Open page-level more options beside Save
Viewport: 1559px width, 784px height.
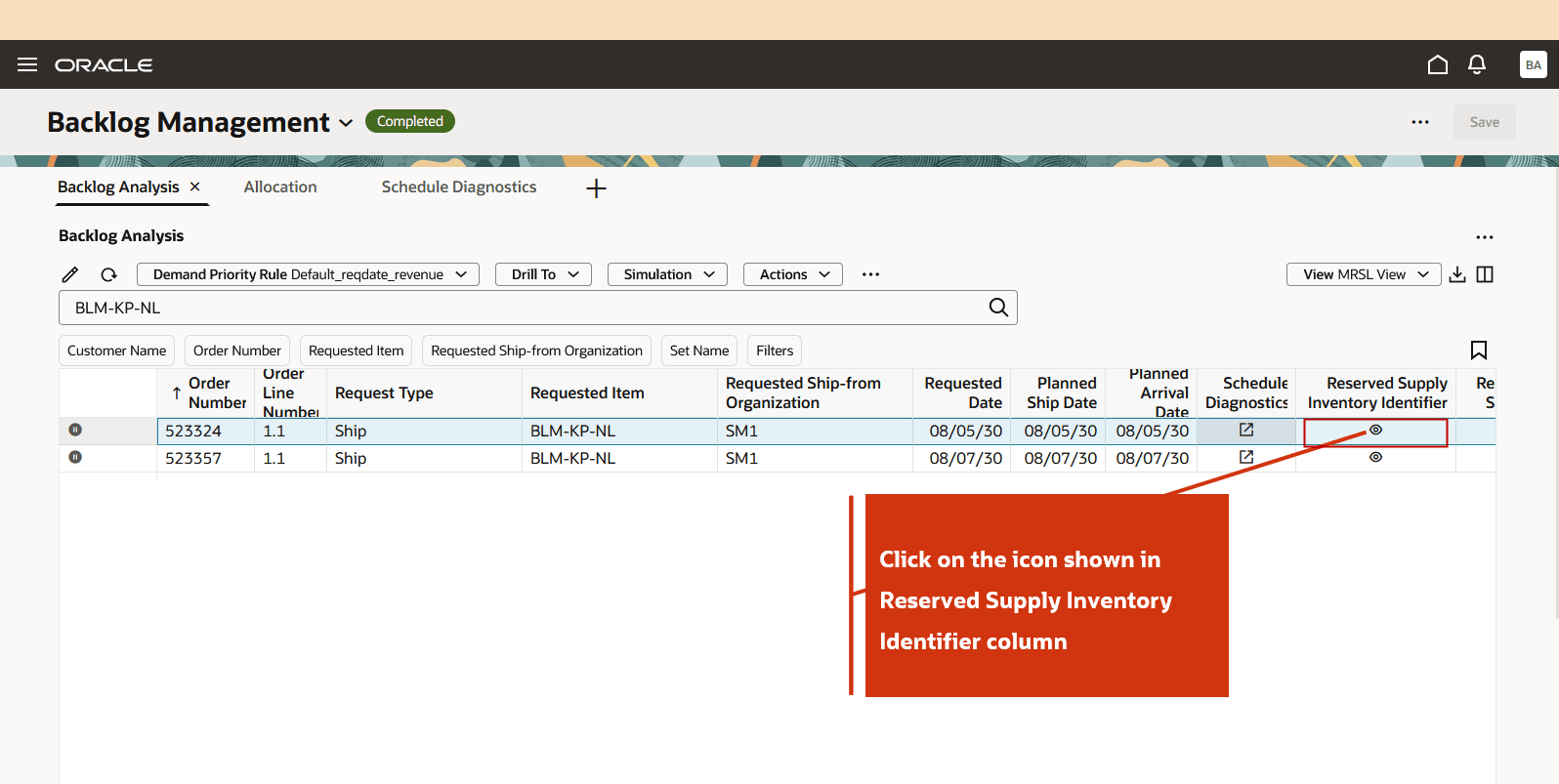pos(1420,122)
